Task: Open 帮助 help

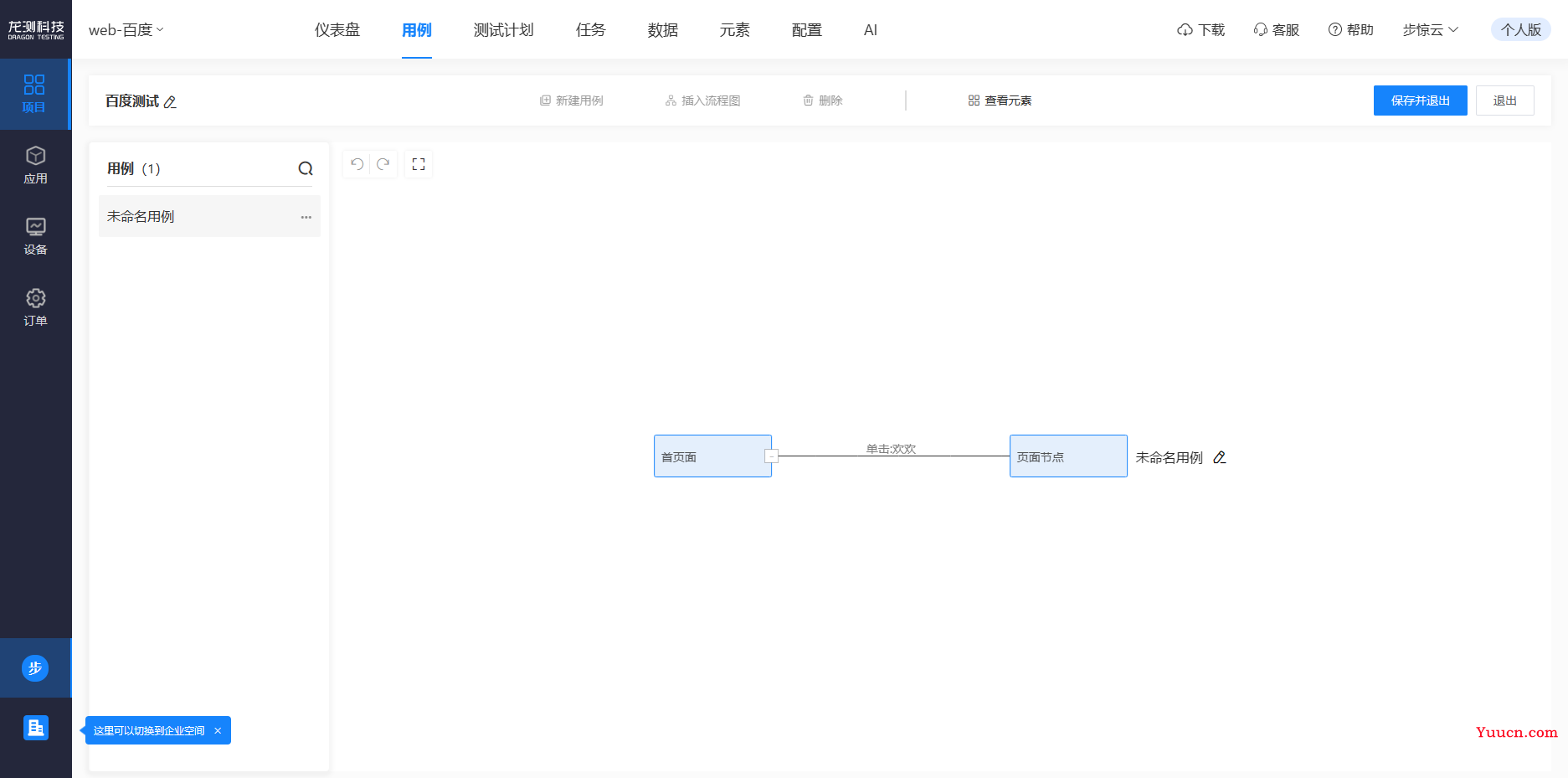Action: point(1351,30)
